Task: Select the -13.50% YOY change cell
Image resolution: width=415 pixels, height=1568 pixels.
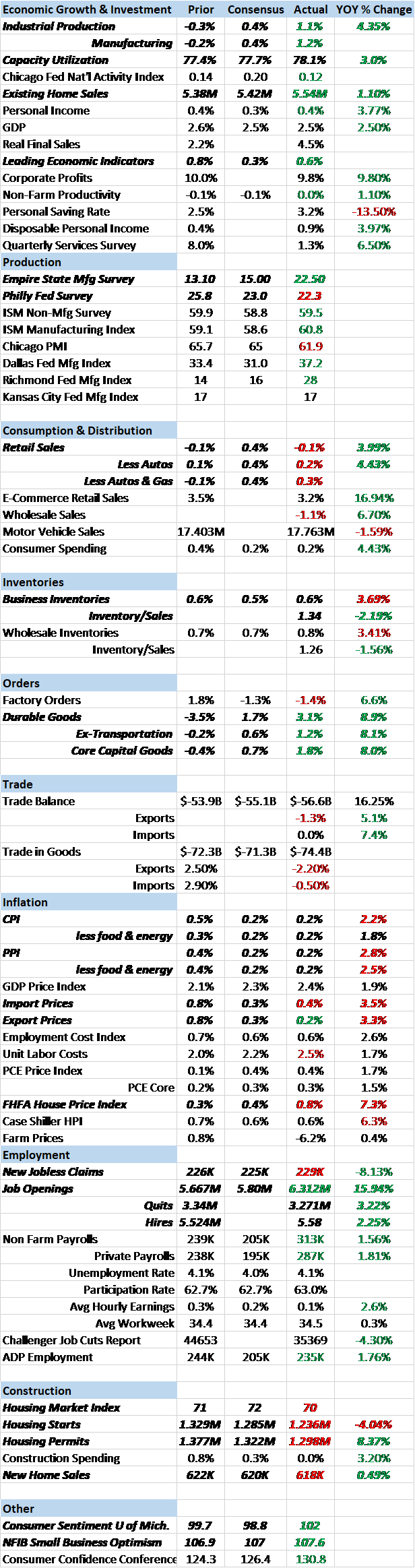Action: click(374, 212)
